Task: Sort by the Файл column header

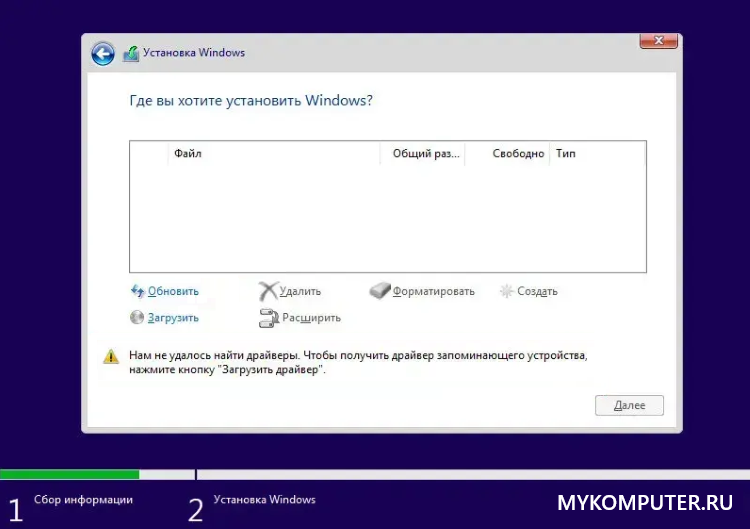Action: tap(274, 154)
